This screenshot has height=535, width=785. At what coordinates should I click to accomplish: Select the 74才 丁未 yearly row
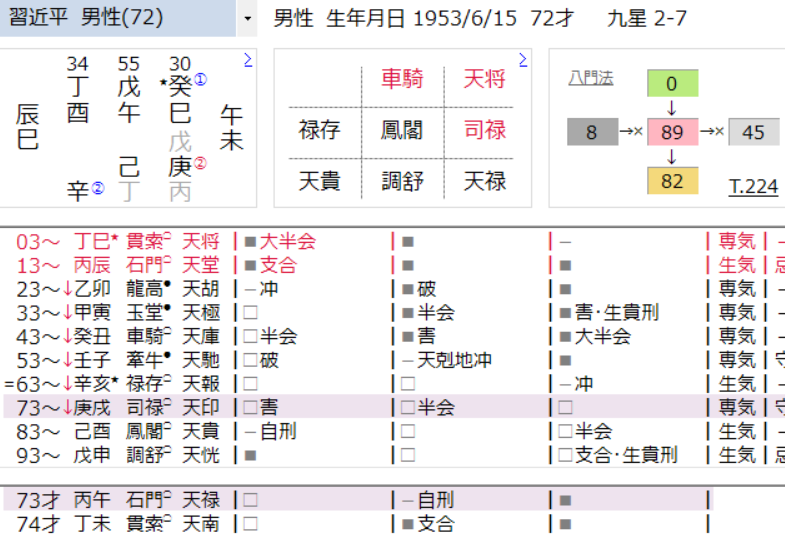click(x=358, y=523)
